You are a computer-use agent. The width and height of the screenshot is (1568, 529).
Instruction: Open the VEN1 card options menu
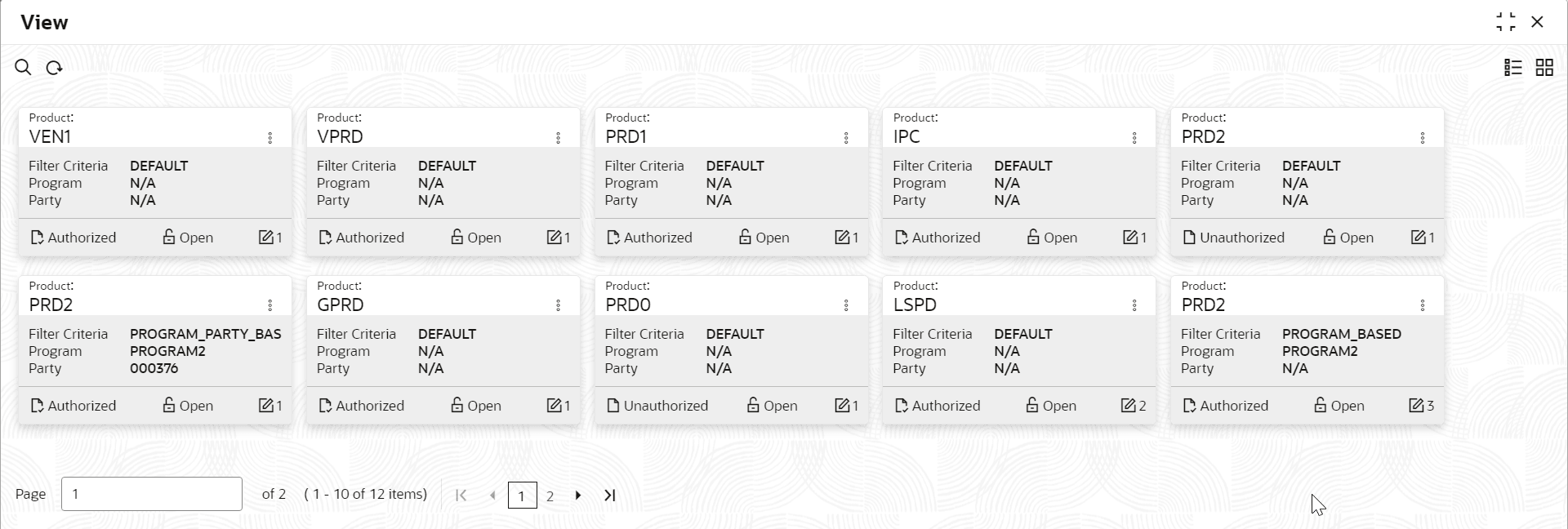(270, 138)
